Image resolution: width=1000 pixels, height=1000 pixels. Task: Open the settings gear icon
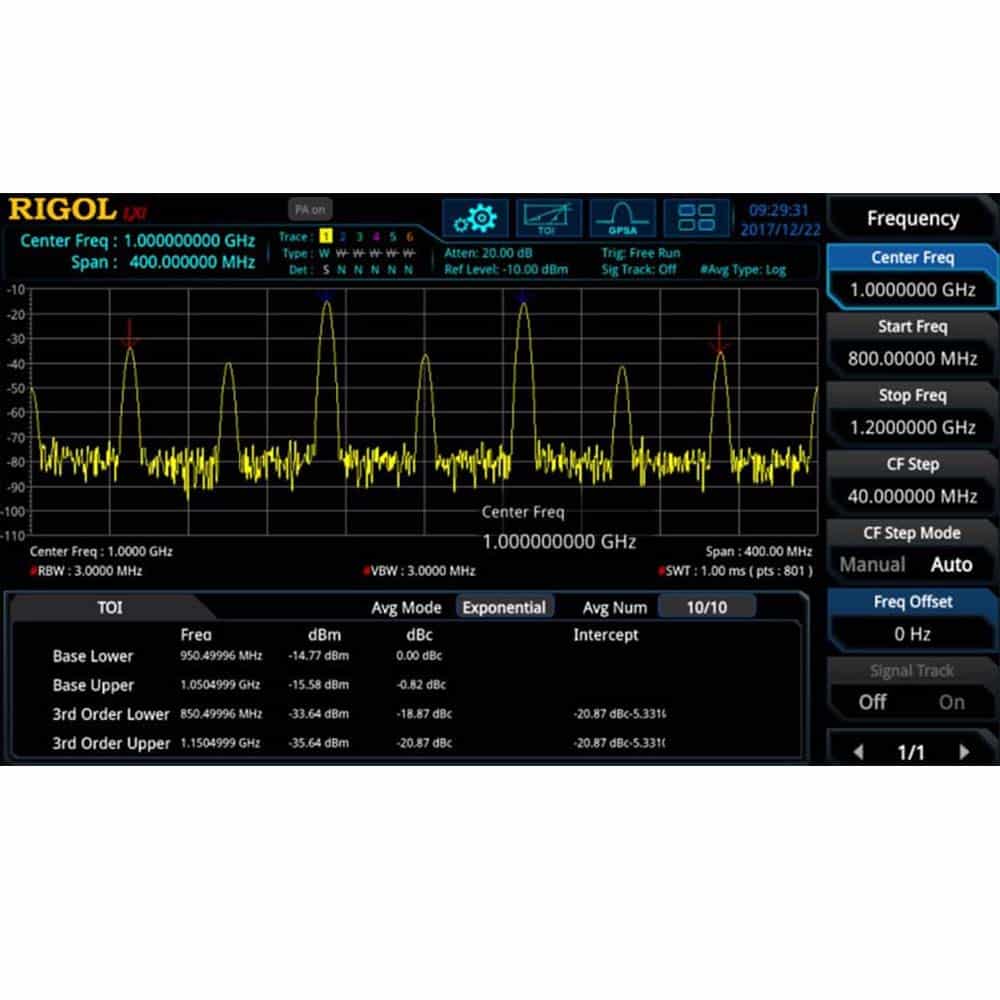point(475,219)
